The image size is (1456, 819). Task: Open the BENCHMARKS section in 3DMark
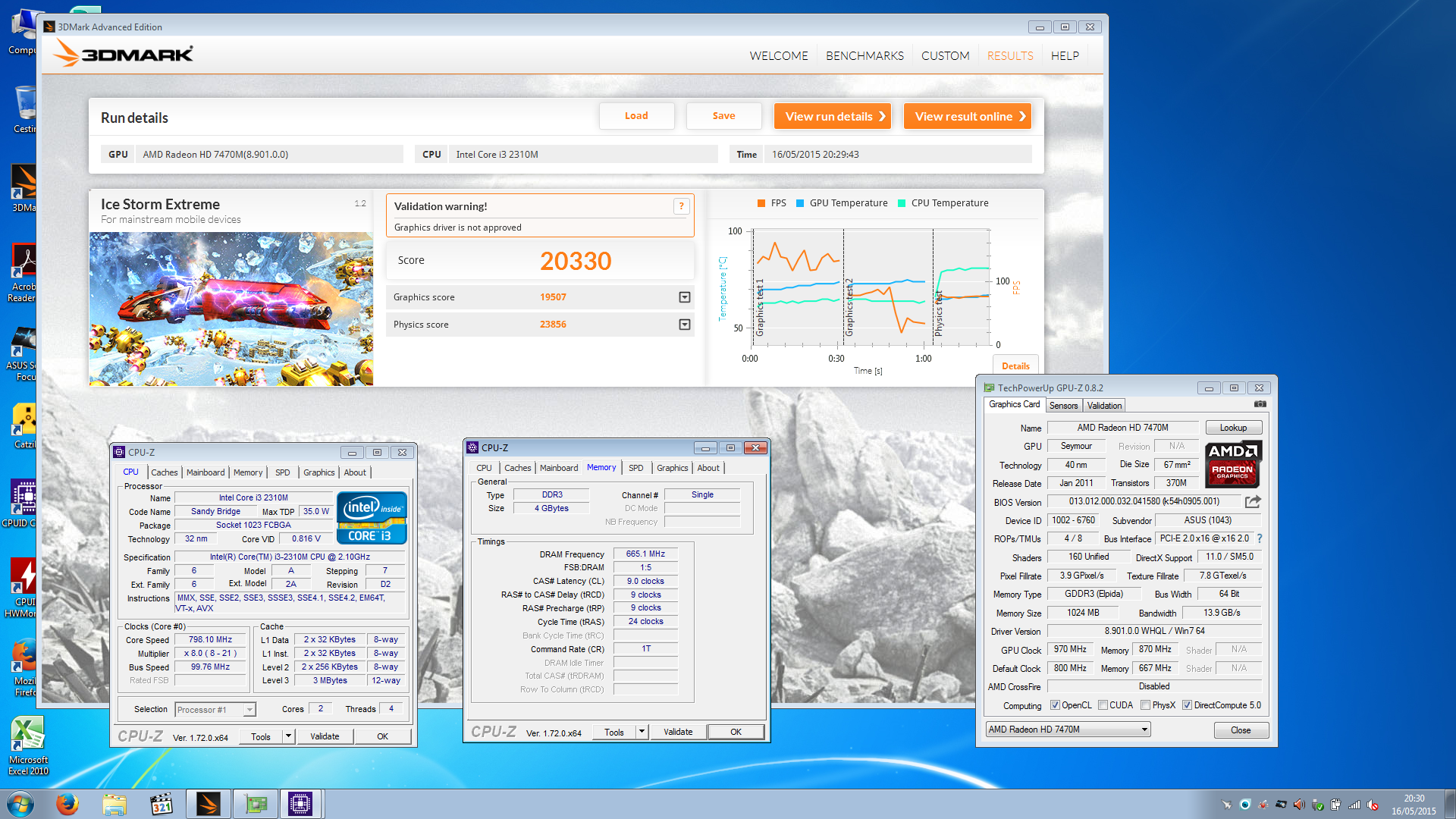pos(864,56)
